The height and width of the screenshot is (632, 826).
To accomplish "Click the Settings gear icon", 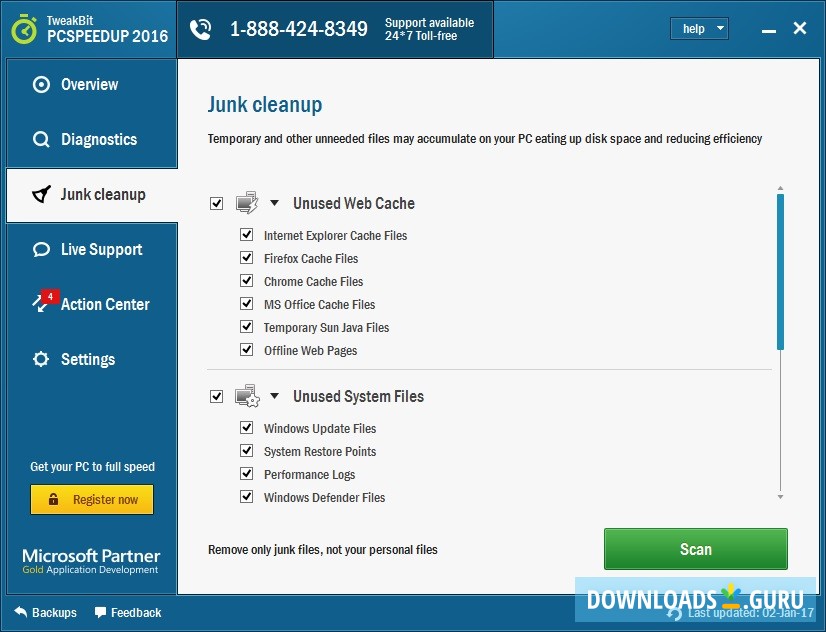I will [41, 359].
